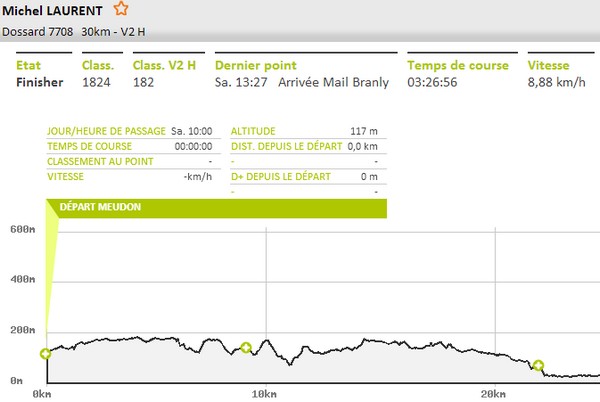Click the checkpoint marker just before 10 km
The width and height of the screenshot is (600, 402).
(x=246, y=348)
